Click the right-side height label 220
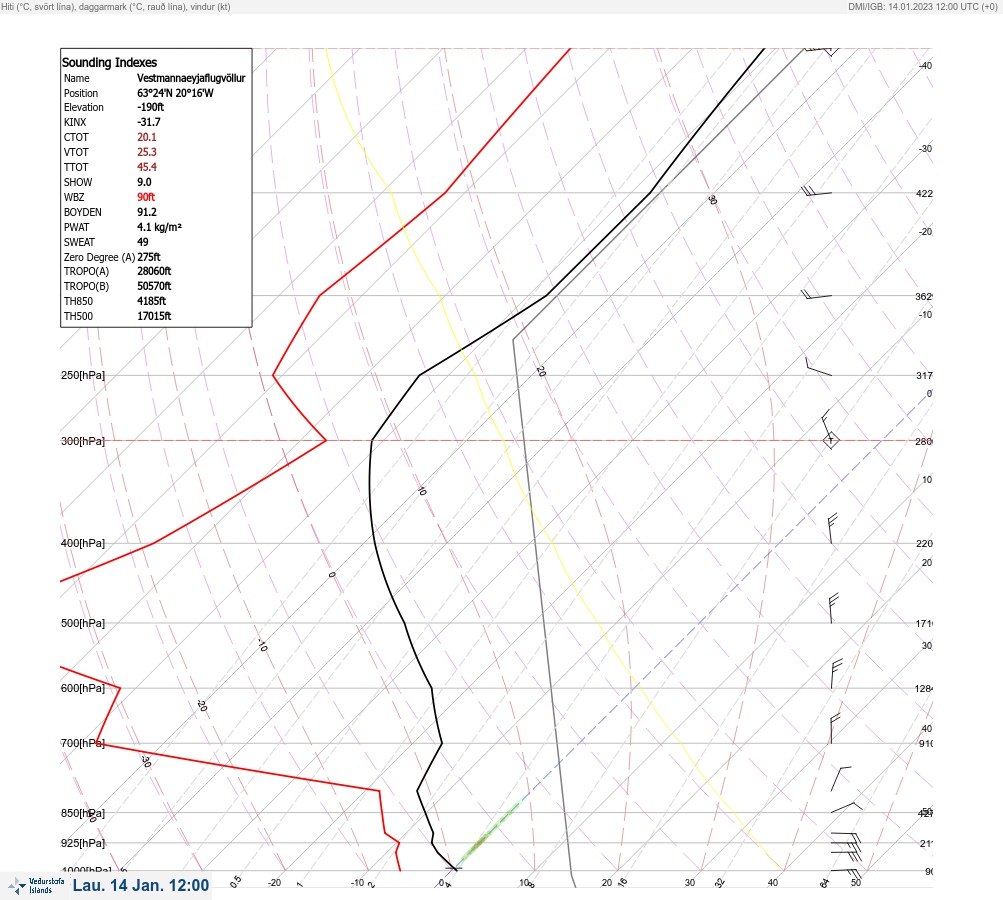 click(924, 543)
